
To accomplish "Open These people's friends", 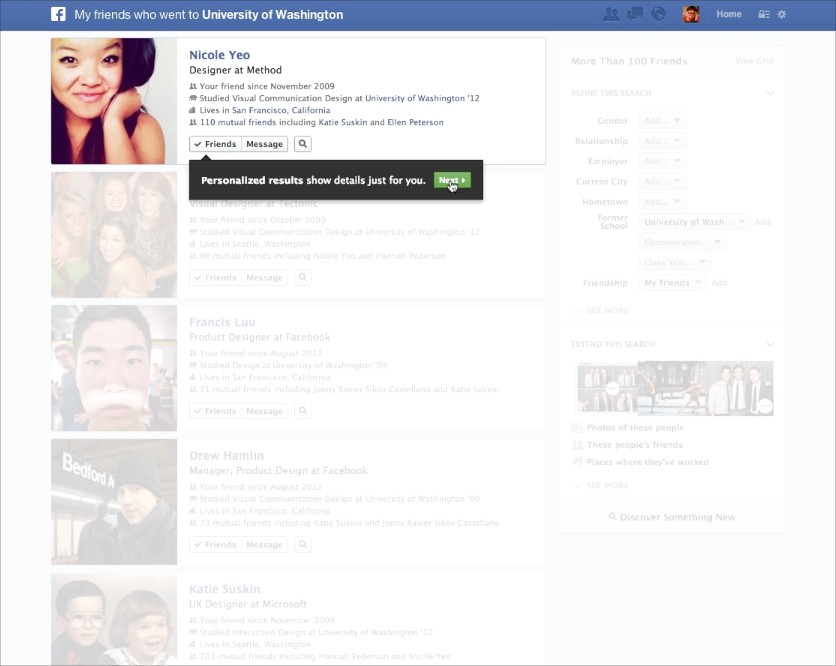I will click(634, 445).
